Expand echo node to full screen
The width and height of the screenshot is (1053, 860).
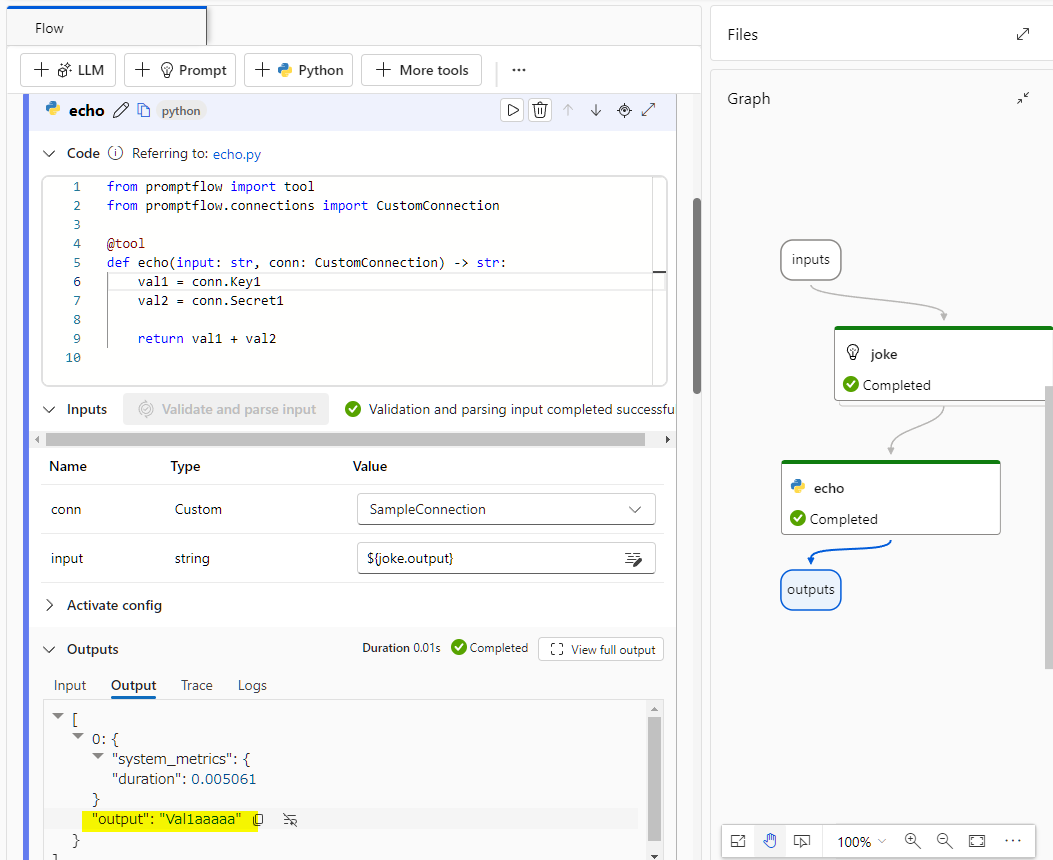pos(649,109)
